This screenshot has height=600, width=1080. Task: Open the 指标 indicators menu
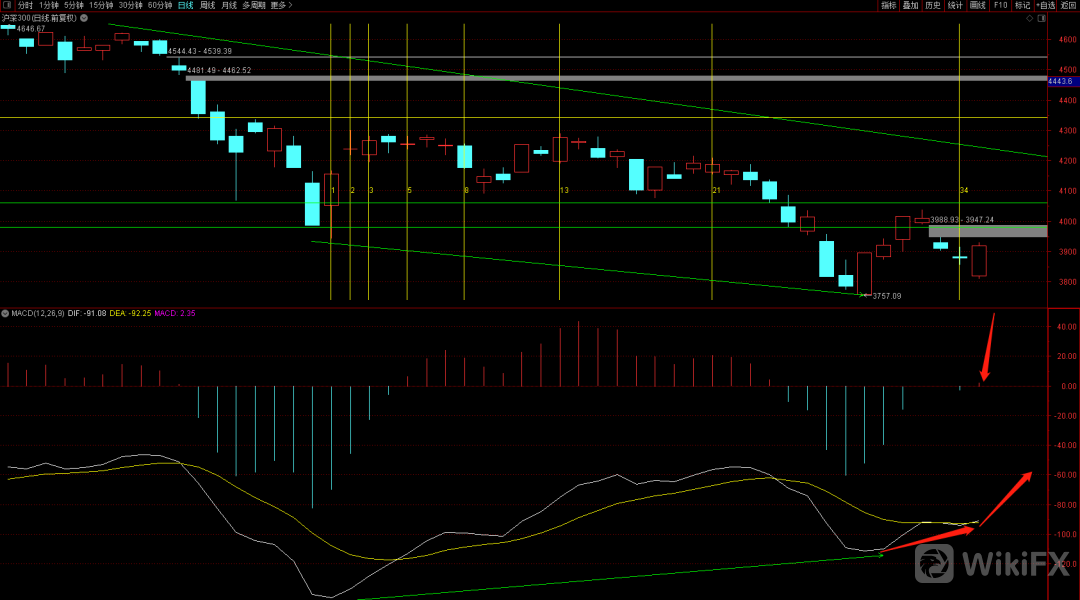(888, 5)
